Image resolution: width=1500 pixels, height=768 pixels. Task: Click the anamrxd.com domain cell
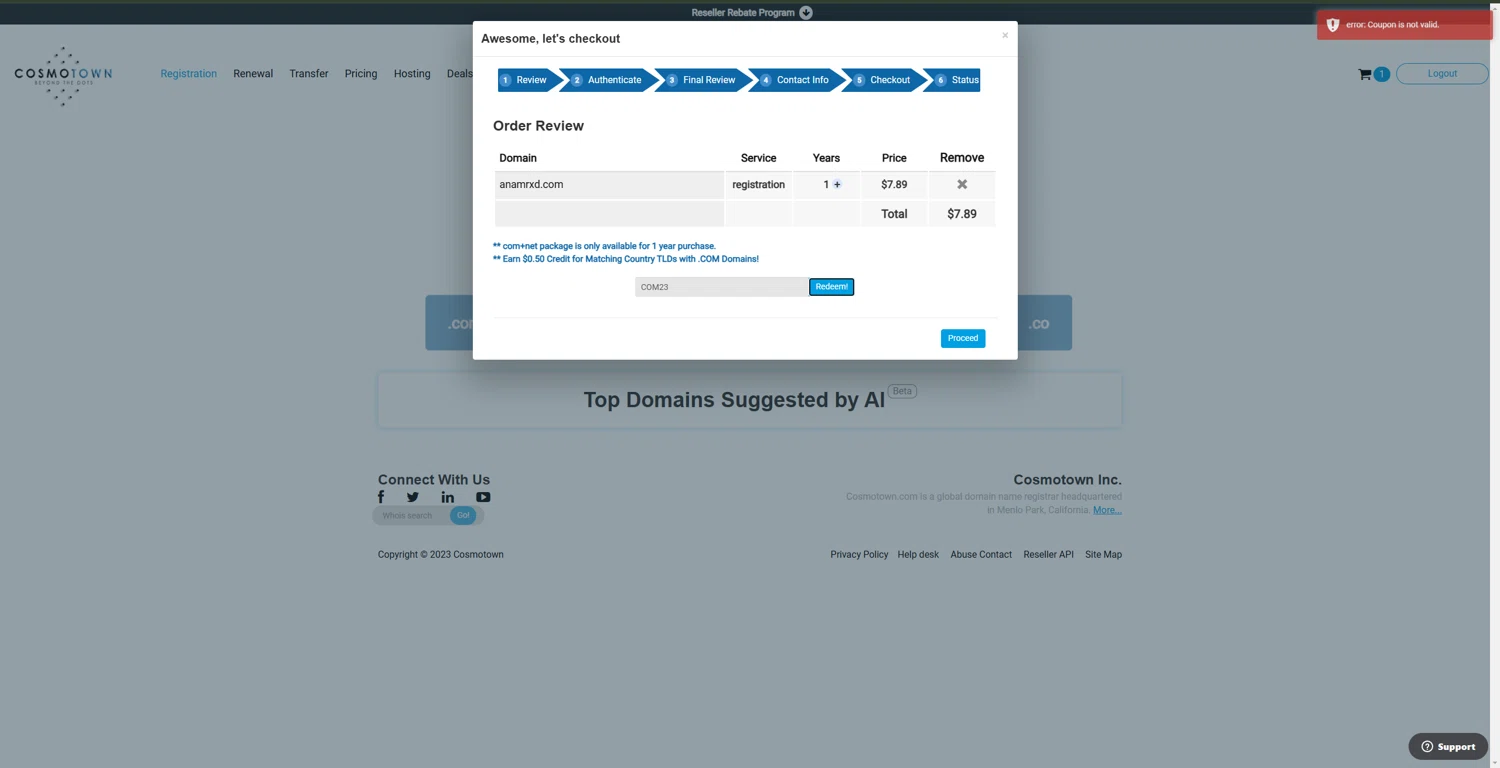pos(609,185)
